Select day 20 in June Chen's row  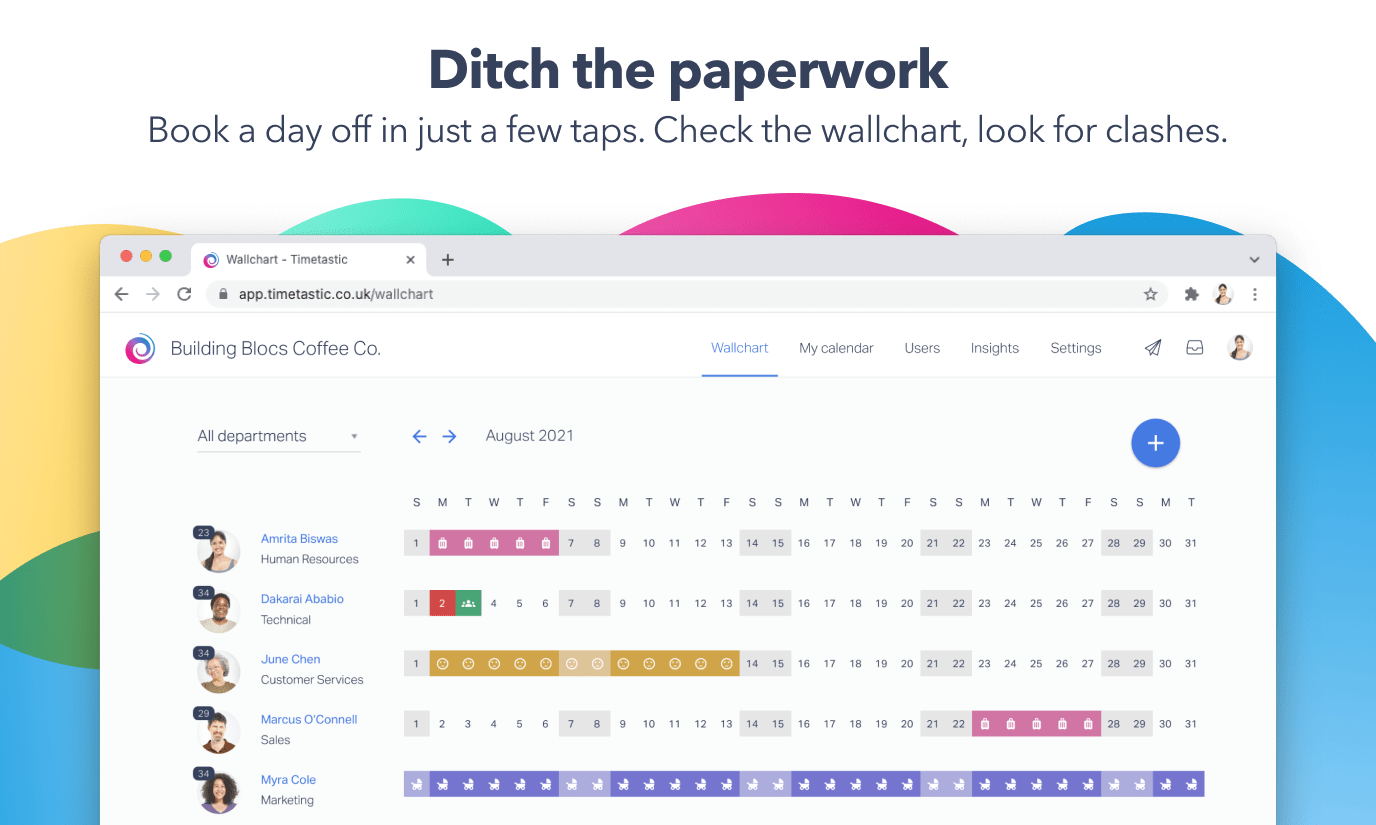pyautogui.click(x=907, y=663)
